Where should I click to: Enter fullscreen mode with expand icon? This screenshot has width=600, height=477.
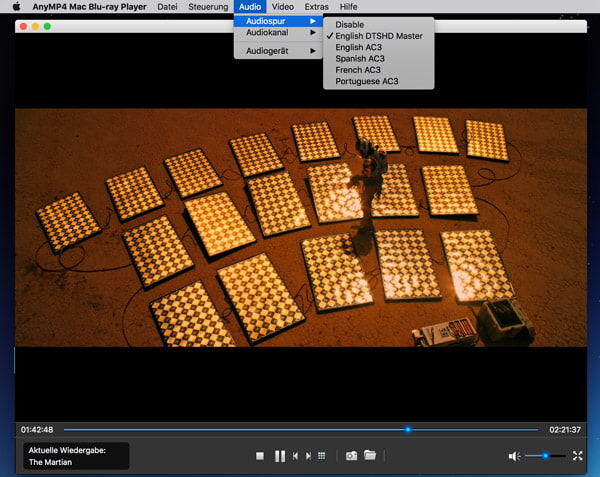pyautogui.click(x=577, y=456)
